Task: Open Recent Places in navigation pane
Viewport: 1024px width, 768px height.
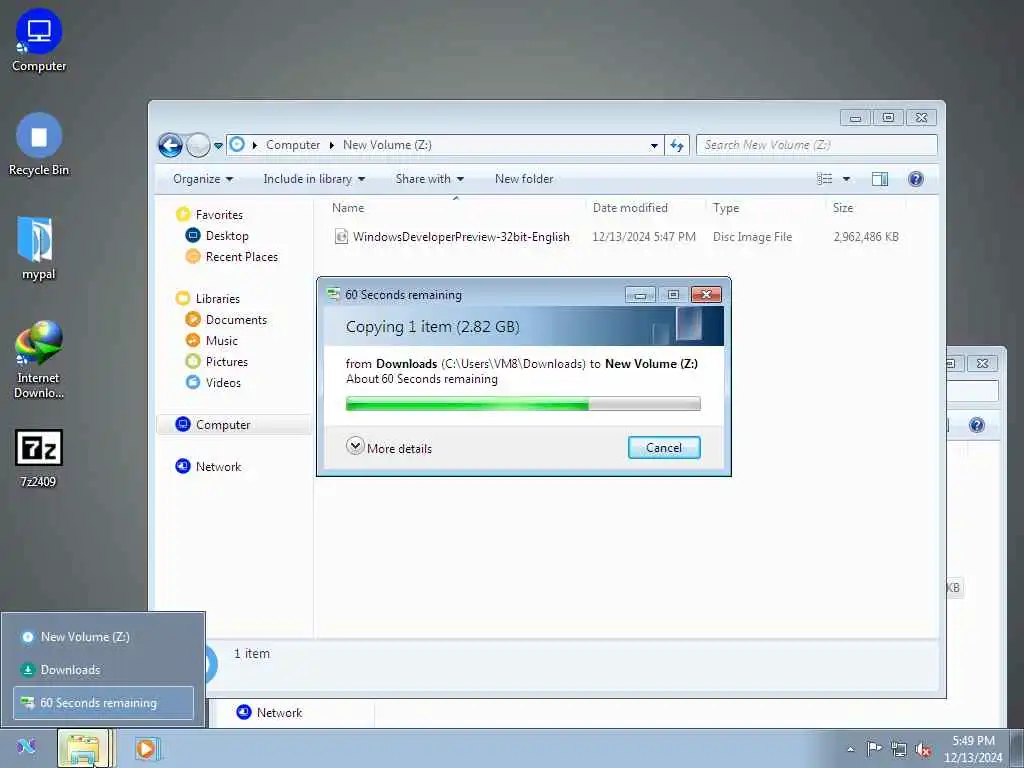Action: 242,257
